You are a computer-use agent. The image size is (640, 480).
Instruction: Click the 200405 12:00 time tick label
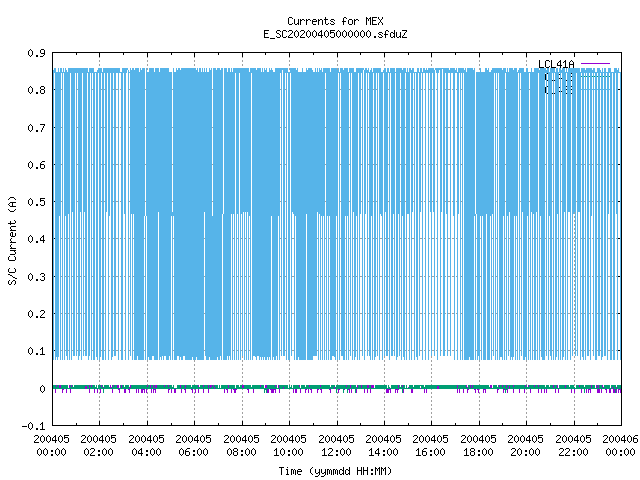coord(336,445)
